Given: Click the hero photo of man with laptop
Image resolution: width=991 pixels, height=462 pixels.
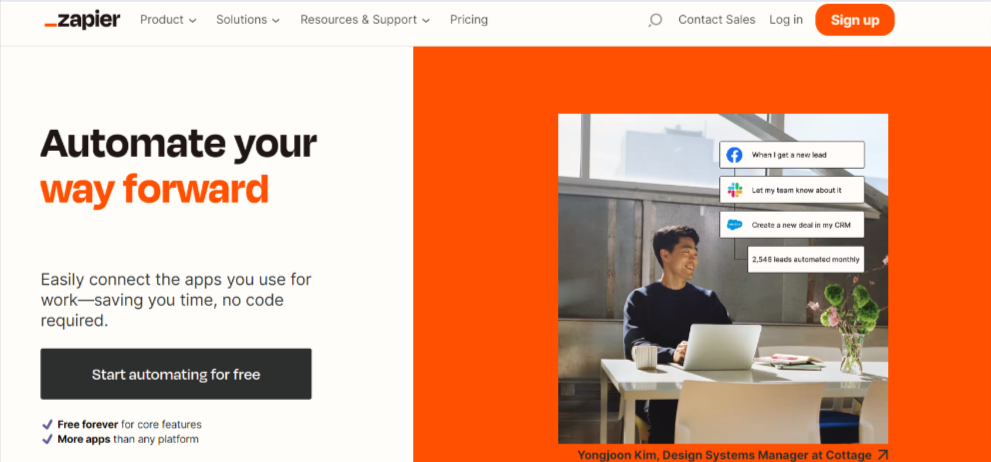Looking at the screenshot, I should pos(722,279).
